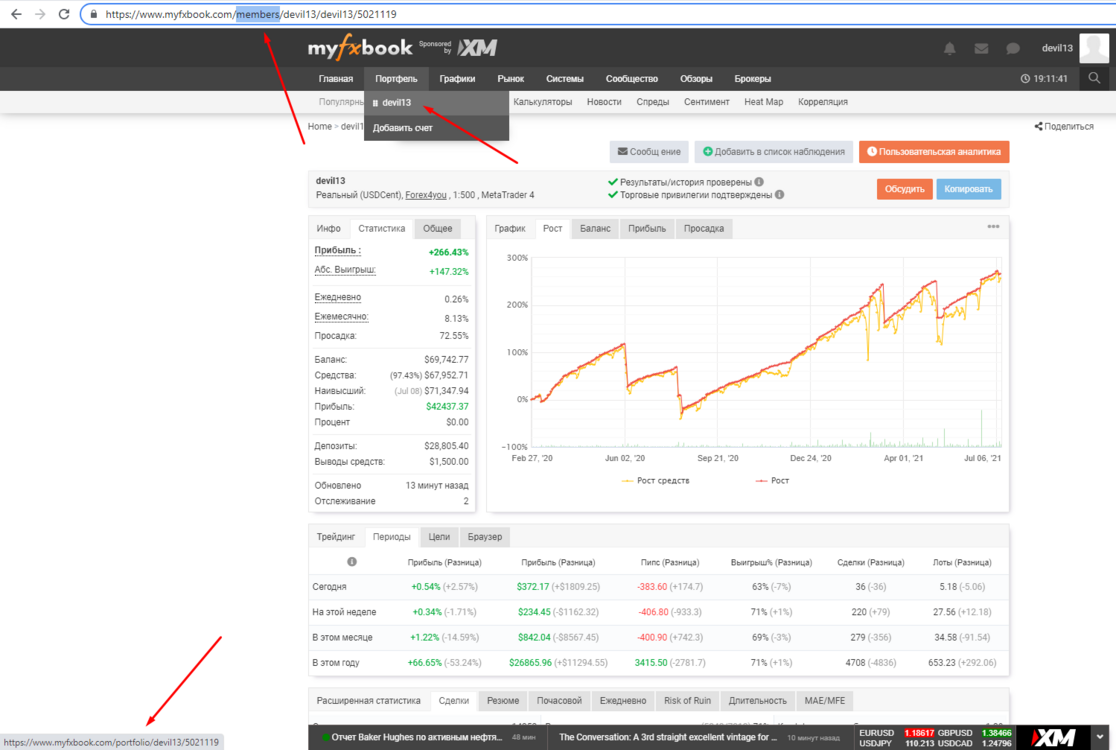
Task: Click the info icon in periods table header
Action: (352, 561)
